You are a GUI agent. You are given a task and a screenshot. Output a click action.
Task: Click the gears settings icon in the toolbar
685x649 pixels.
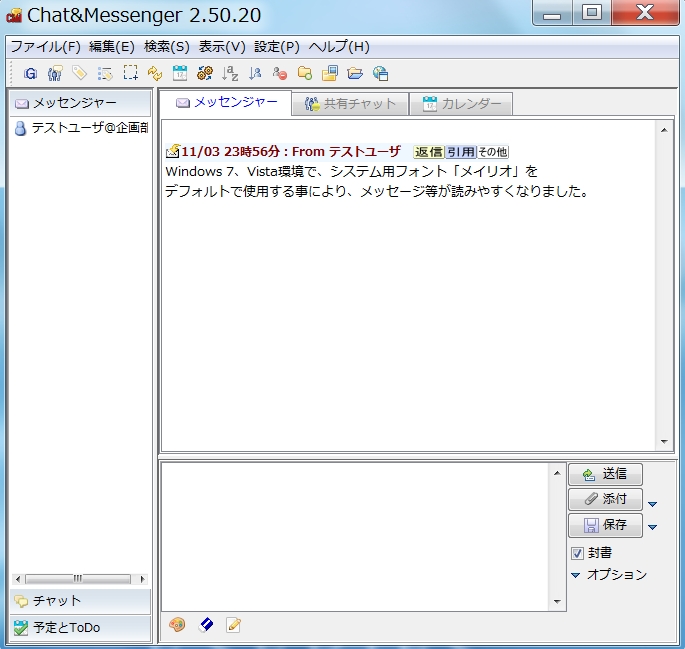[205, 73]
